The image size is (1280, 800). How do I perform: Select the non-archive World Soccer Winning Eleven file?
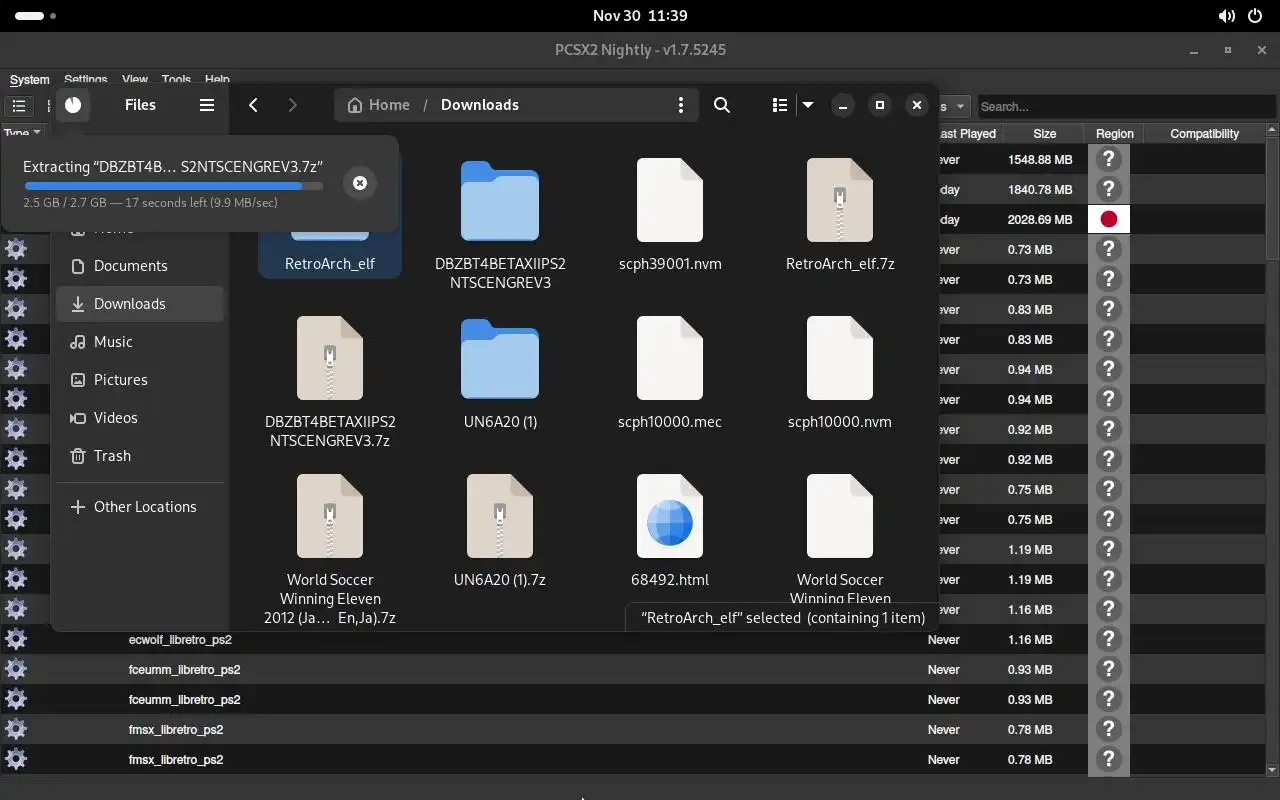pyautogui.click(x=840, y=516)
